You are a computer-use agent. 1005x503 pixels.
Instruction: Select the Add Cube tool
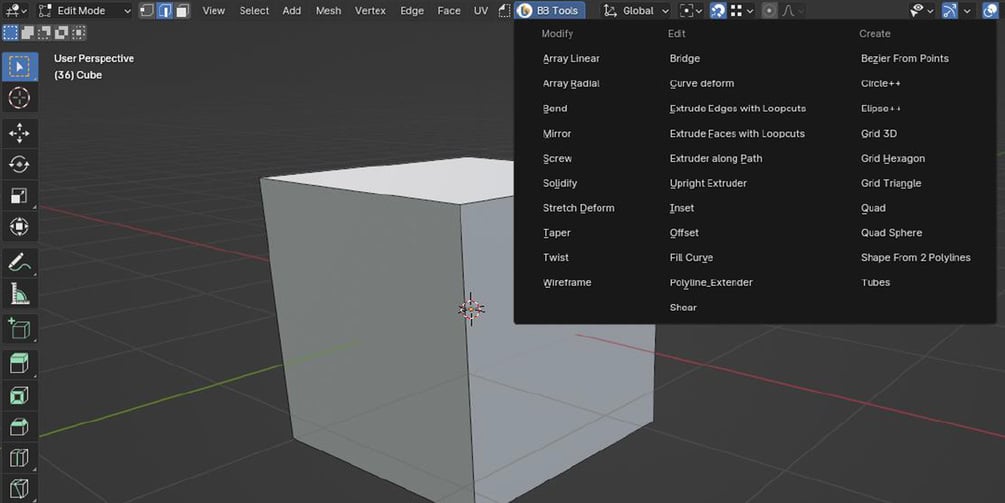19,329
